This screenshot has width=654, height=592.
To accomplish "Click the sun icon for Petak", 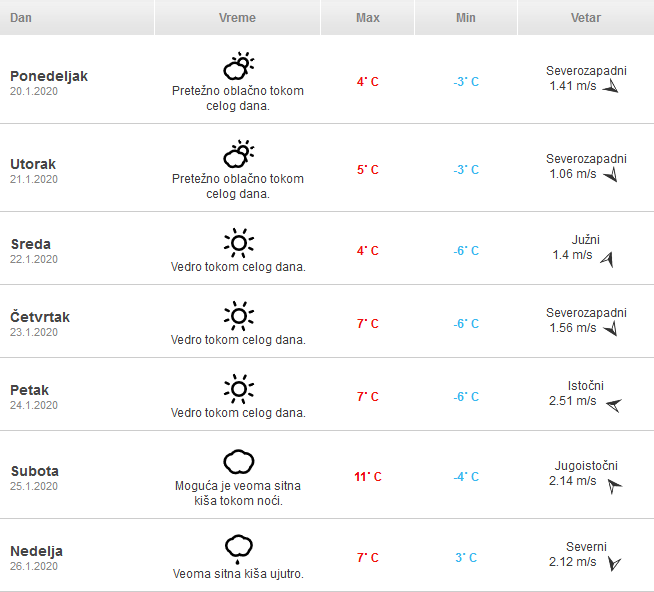I will pyautogui.click(x=238, y=388).
